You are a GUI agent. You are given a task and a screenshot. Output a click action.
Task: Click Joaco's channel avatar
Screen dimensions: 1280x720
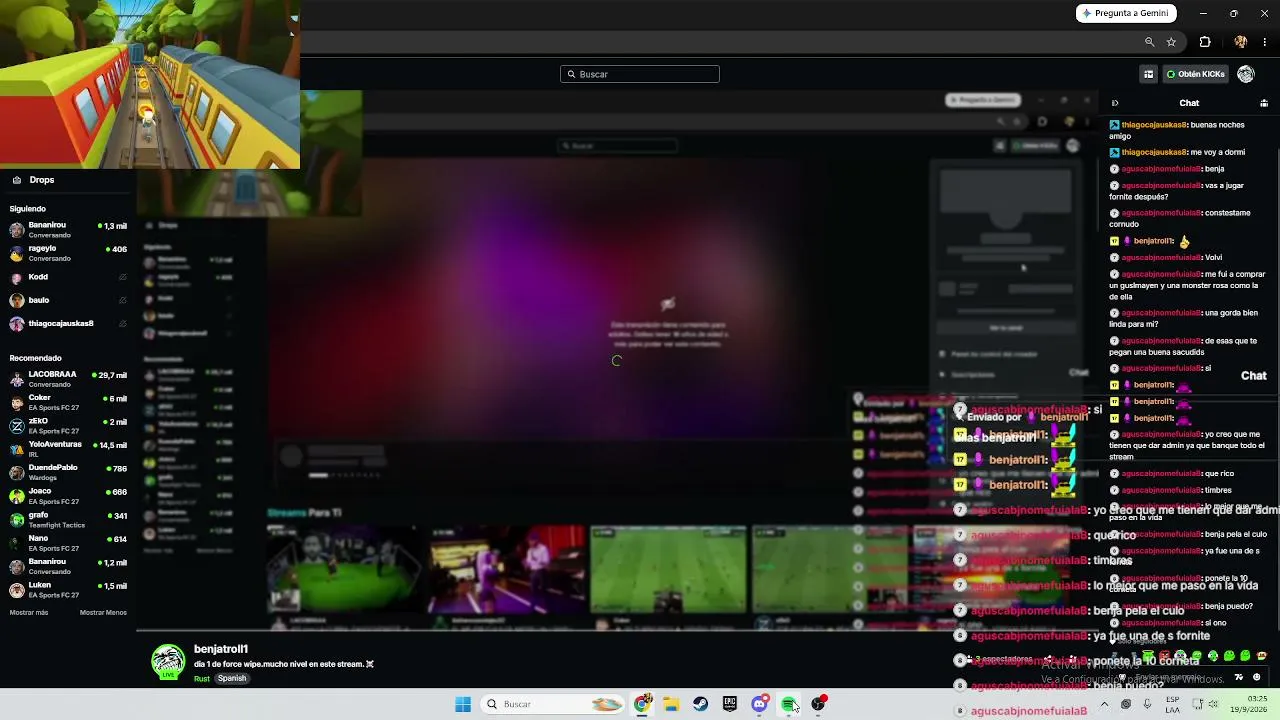coord(17,496)
